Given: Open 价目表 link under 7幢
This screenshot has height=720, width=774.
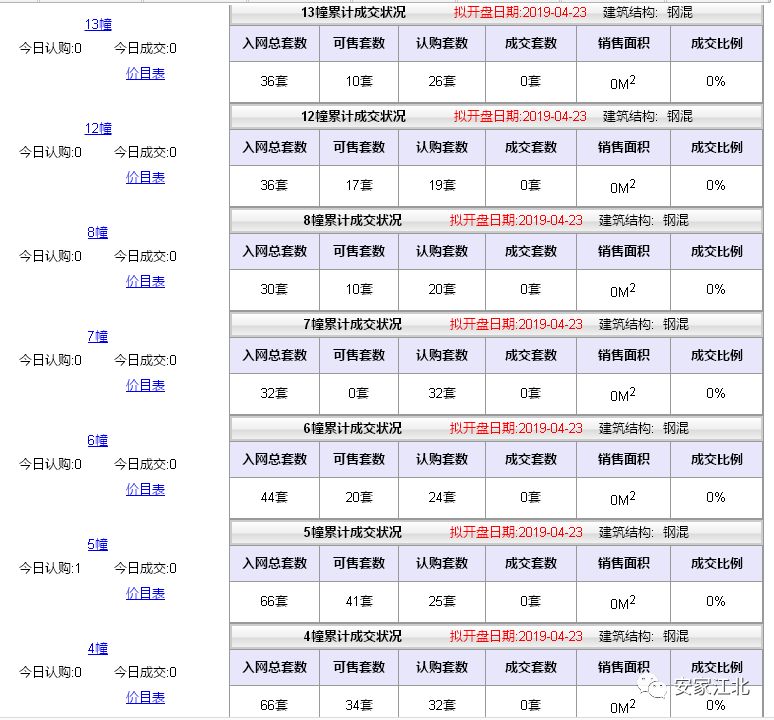Looking at the screenshot, I should (145, 385).
